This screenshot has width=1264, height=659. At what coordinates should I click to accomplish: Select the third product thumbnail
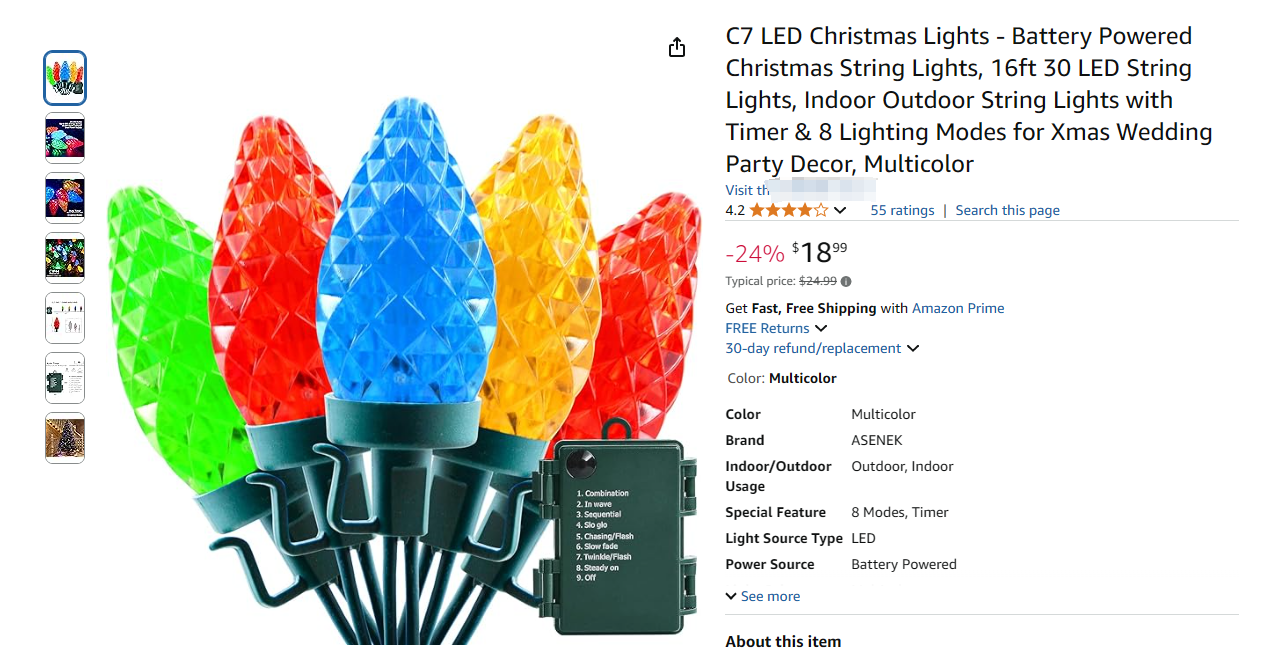tap(65, 198)
